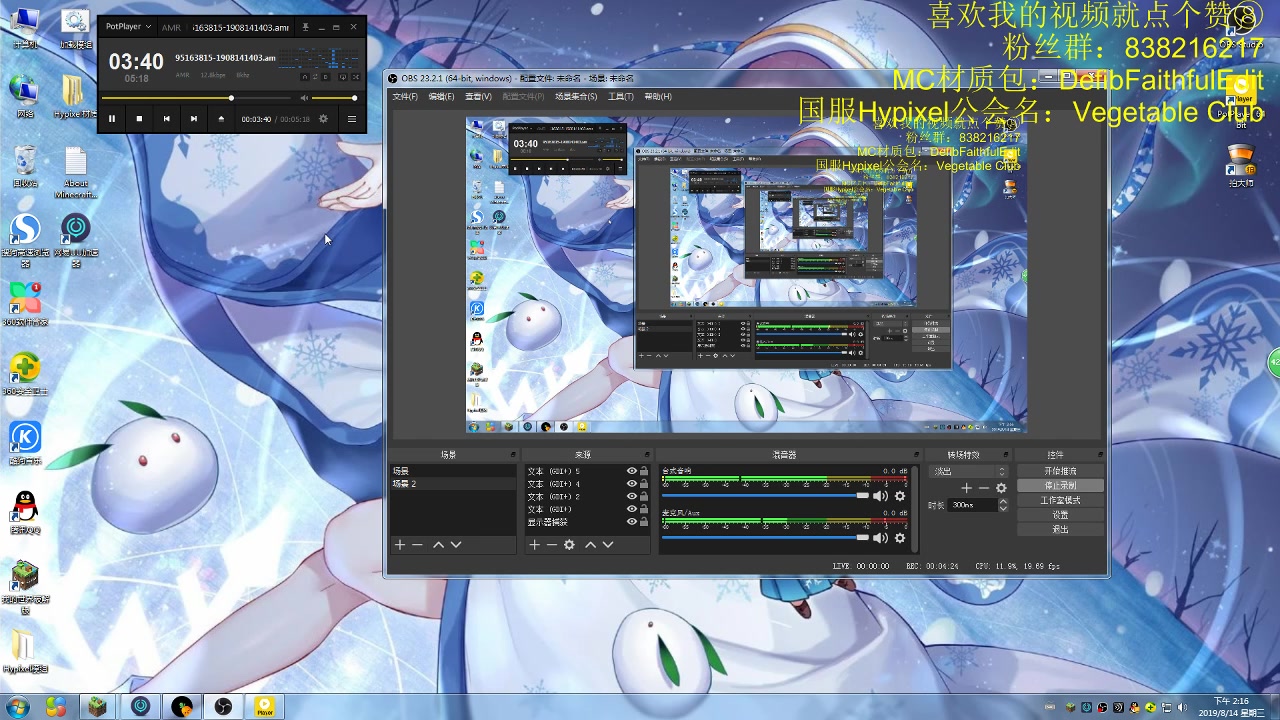1280x720 pixels.
Task: Select 场景 in OBS scenes list
Action: coord(453,471)
